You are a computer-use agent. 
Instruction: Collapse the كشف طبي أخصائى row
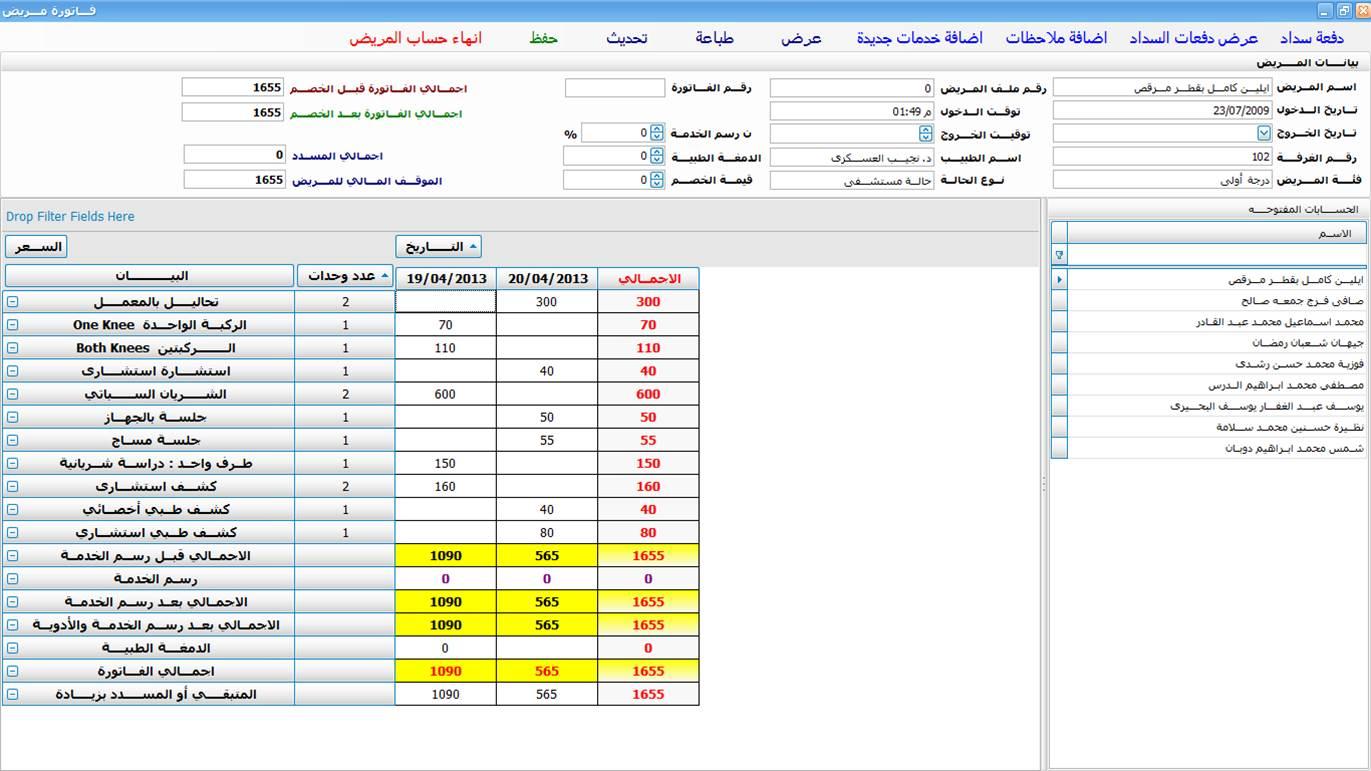click(13, 509)
